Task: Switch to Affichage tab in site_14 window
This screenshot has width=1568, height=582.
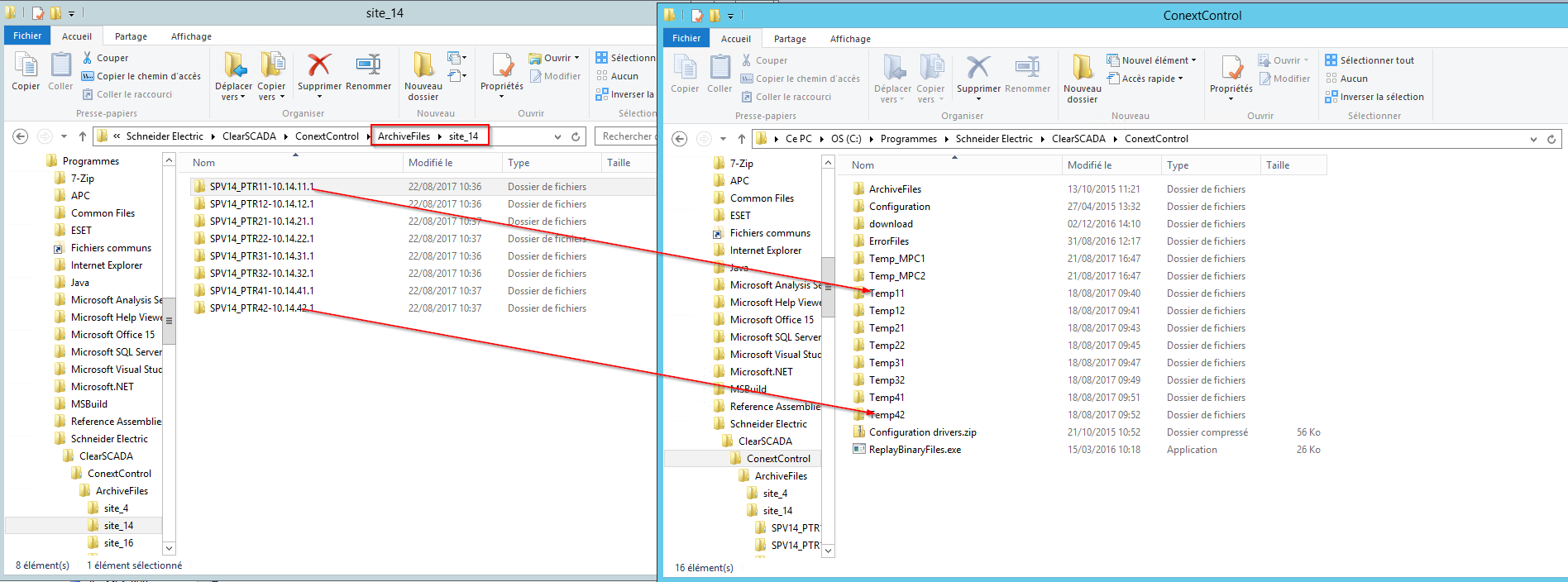Action: click(191, 36)
